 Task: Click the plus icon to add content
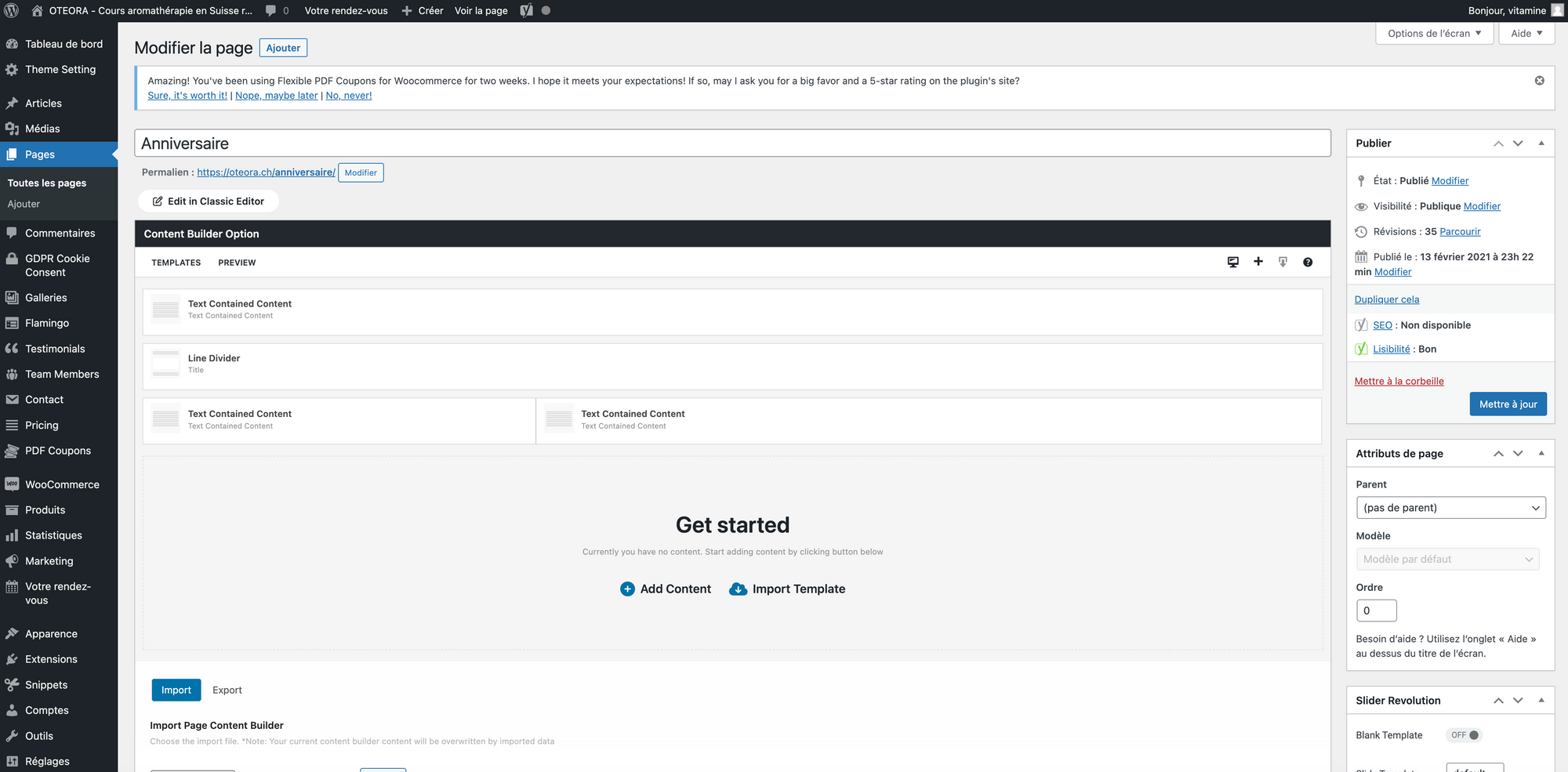(1258, 262)
